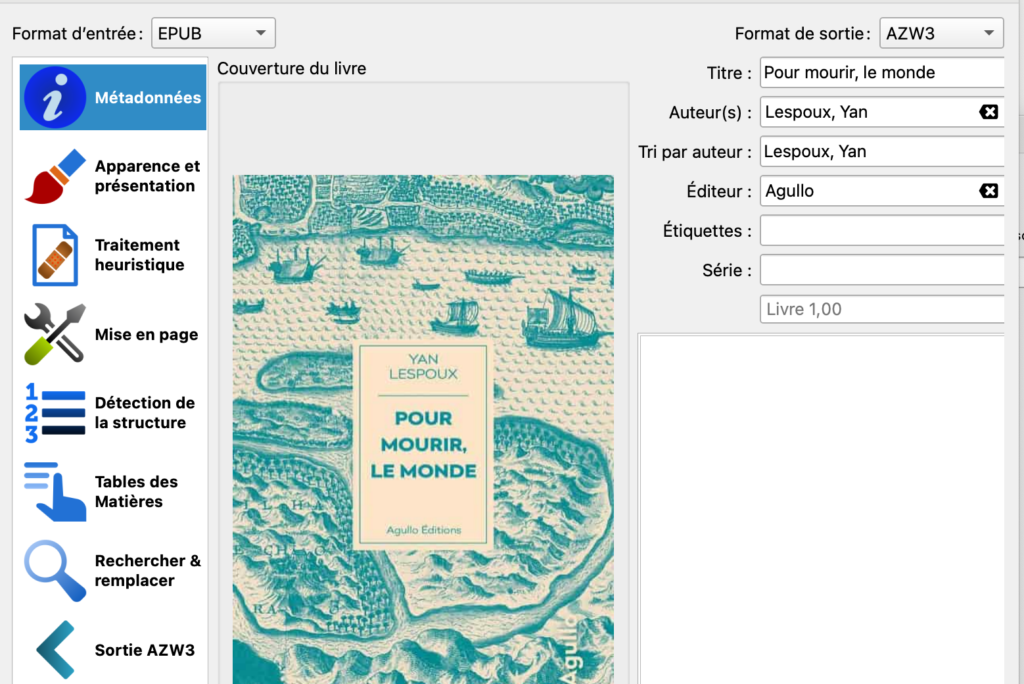Click the Titre input field

point(882,73)
